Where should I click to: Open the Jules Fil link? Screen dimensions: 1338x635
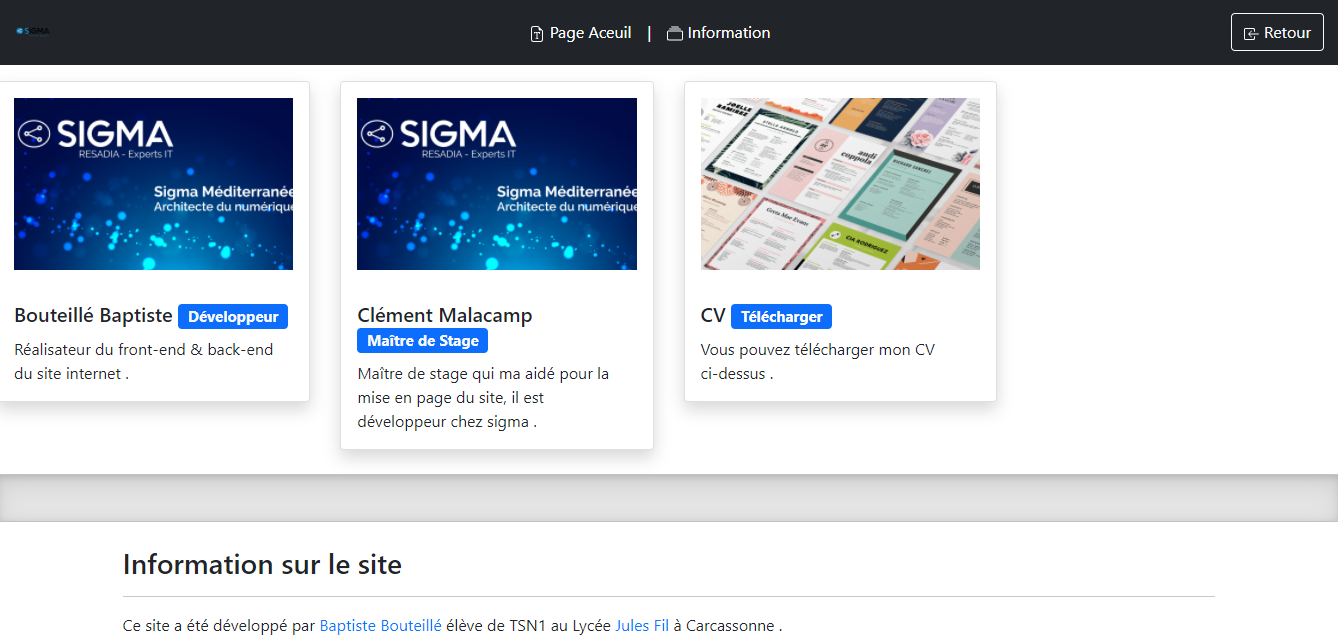tap(642, 626)
